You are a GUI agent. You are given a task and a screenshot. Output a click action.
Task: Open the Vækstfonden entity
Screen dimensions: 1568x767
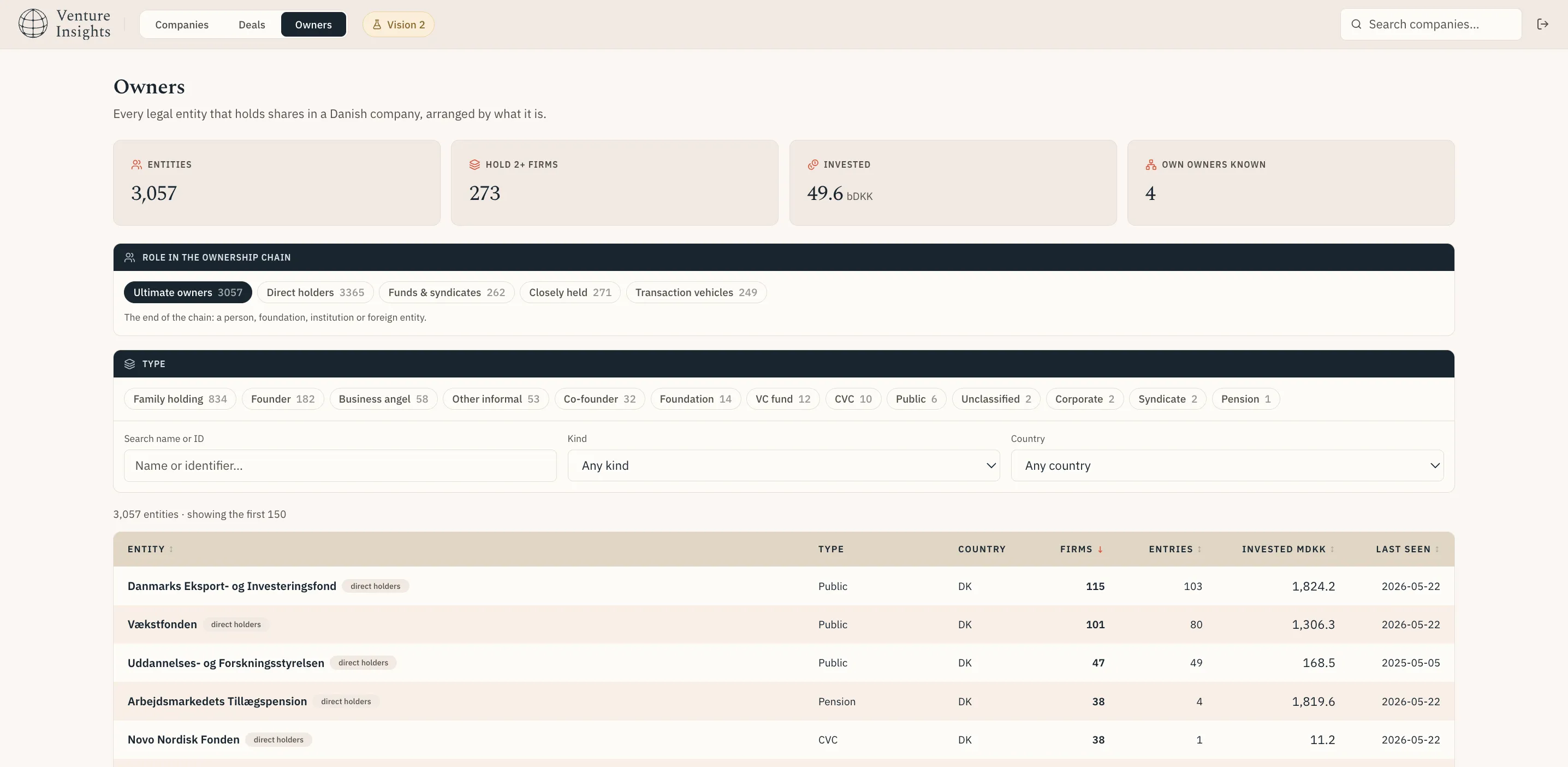coord(163,624)
